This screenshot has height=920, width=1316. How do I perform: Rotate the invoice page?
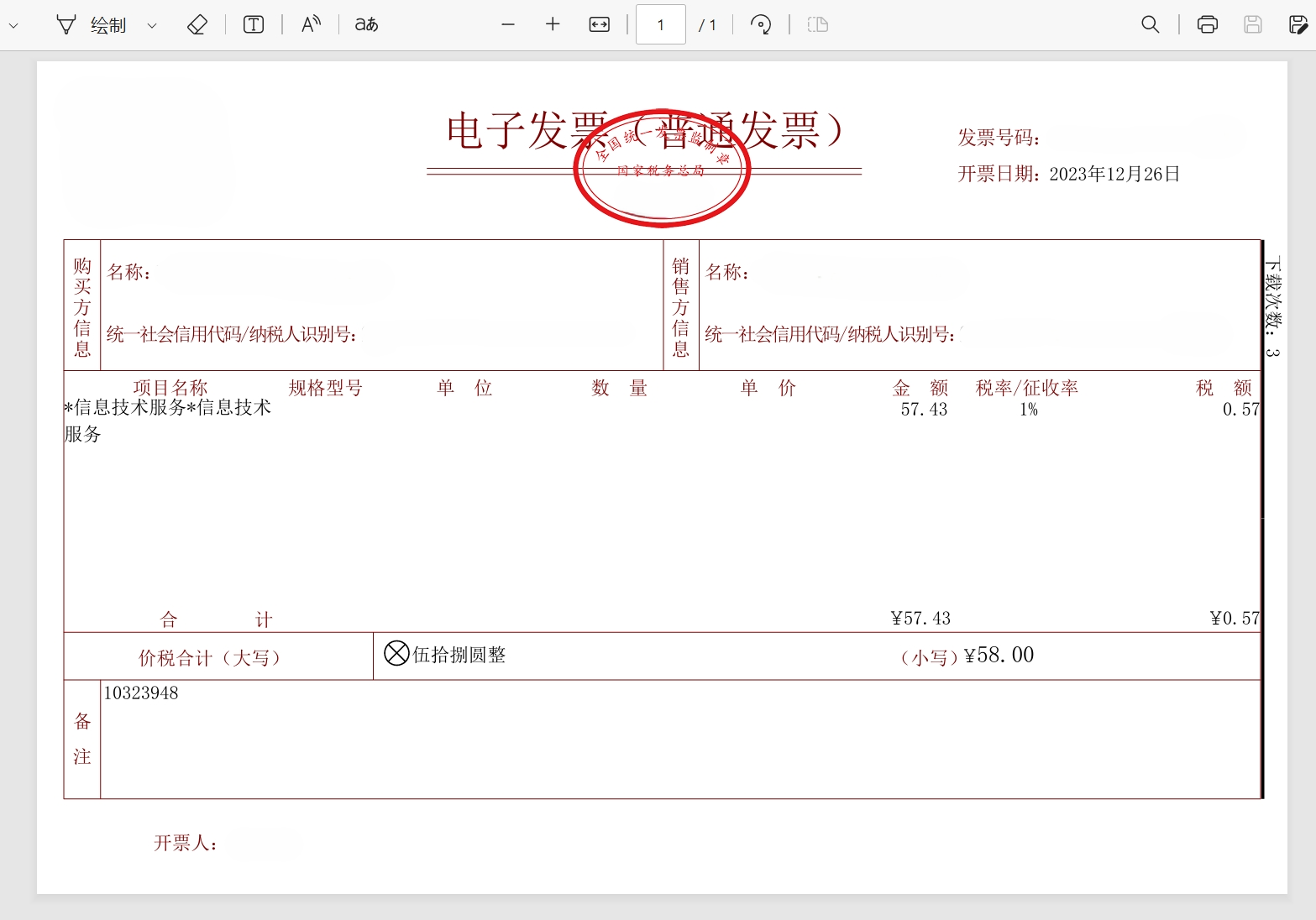pos(761,24)
